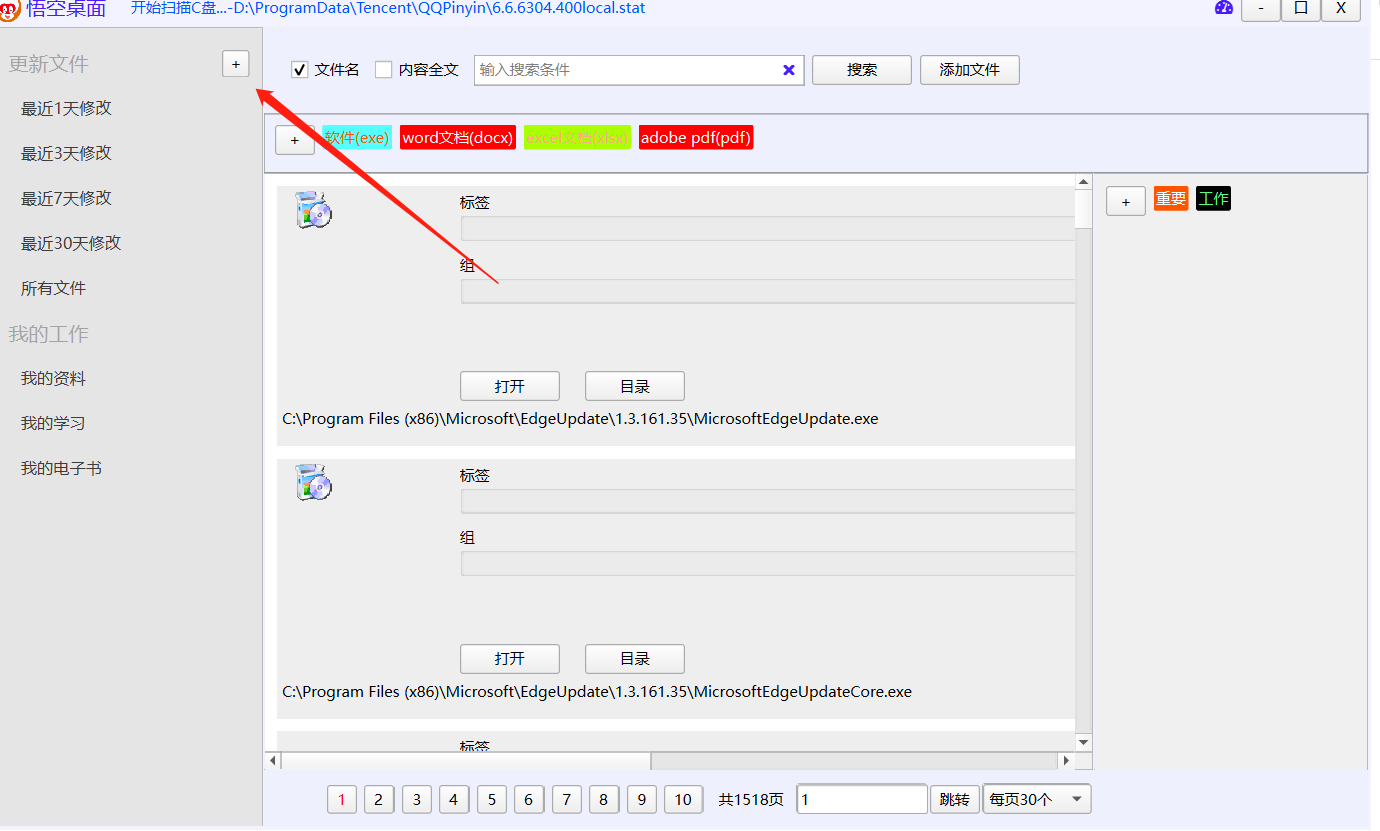This screenshot has height=831, width=1380.
Task: Select the orange 重要 tag
Action: point(1171,199)
